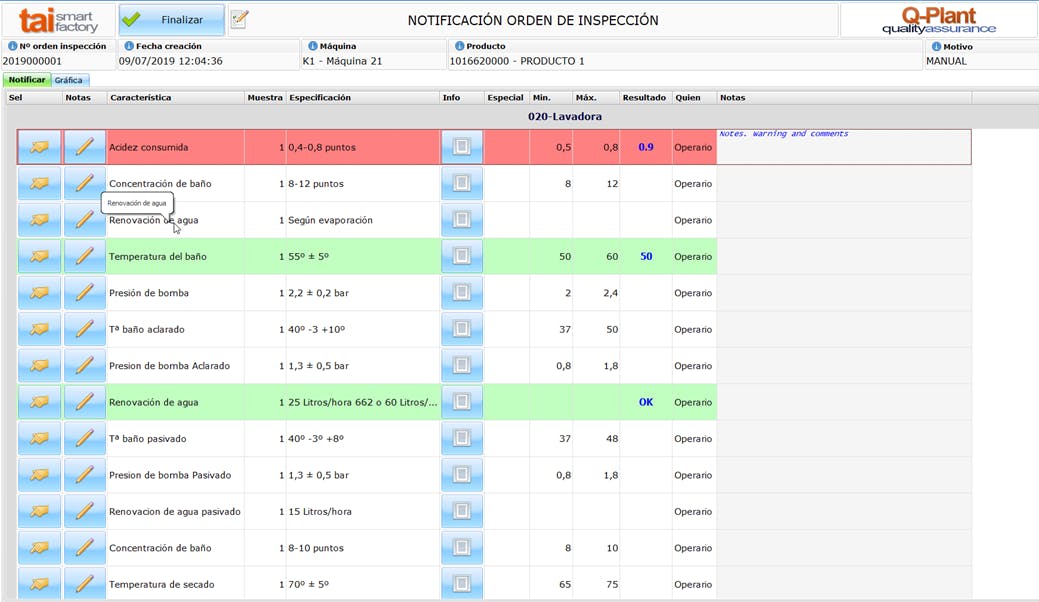Open the info icon for Presion de bomba Aclarado

[462, 366]
